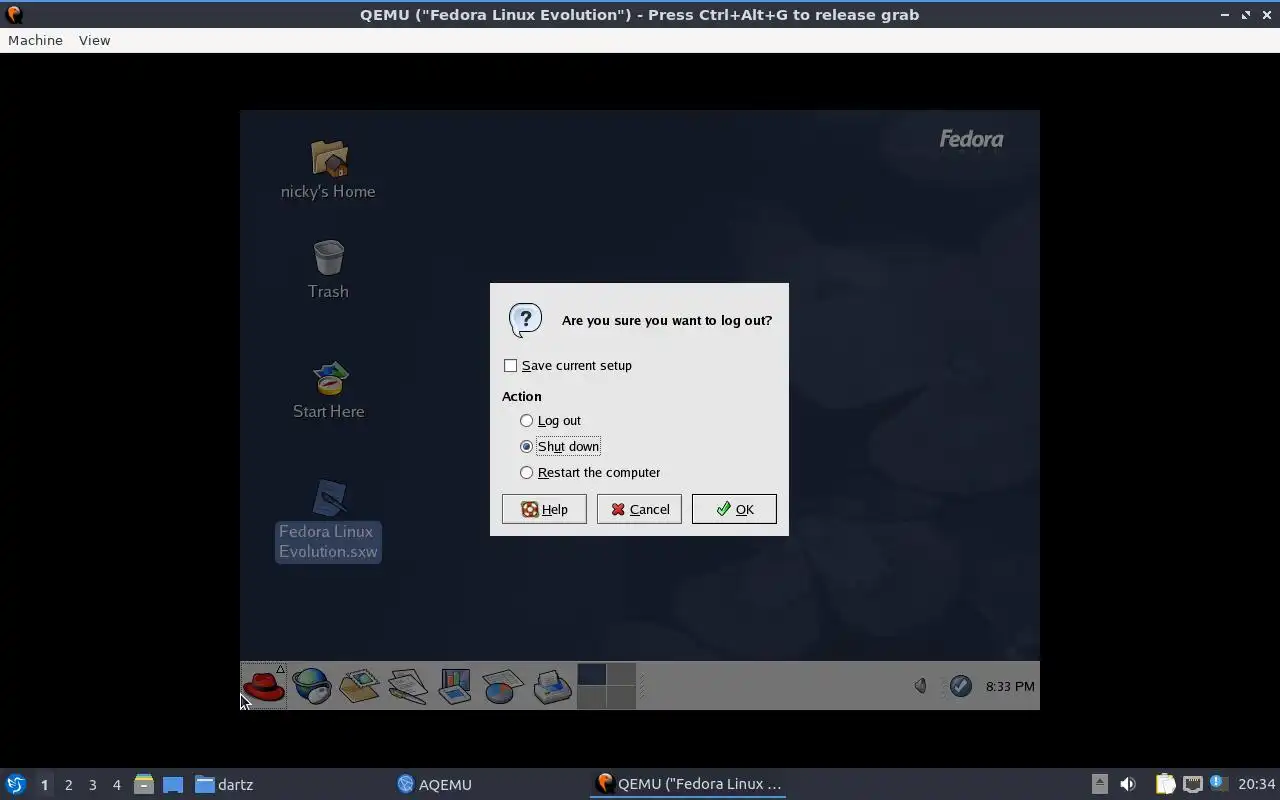The height and width of the screenshot is (800, 1280).
Task: Open nicky's Home desktop icon
Action: (x=328, y=170)
